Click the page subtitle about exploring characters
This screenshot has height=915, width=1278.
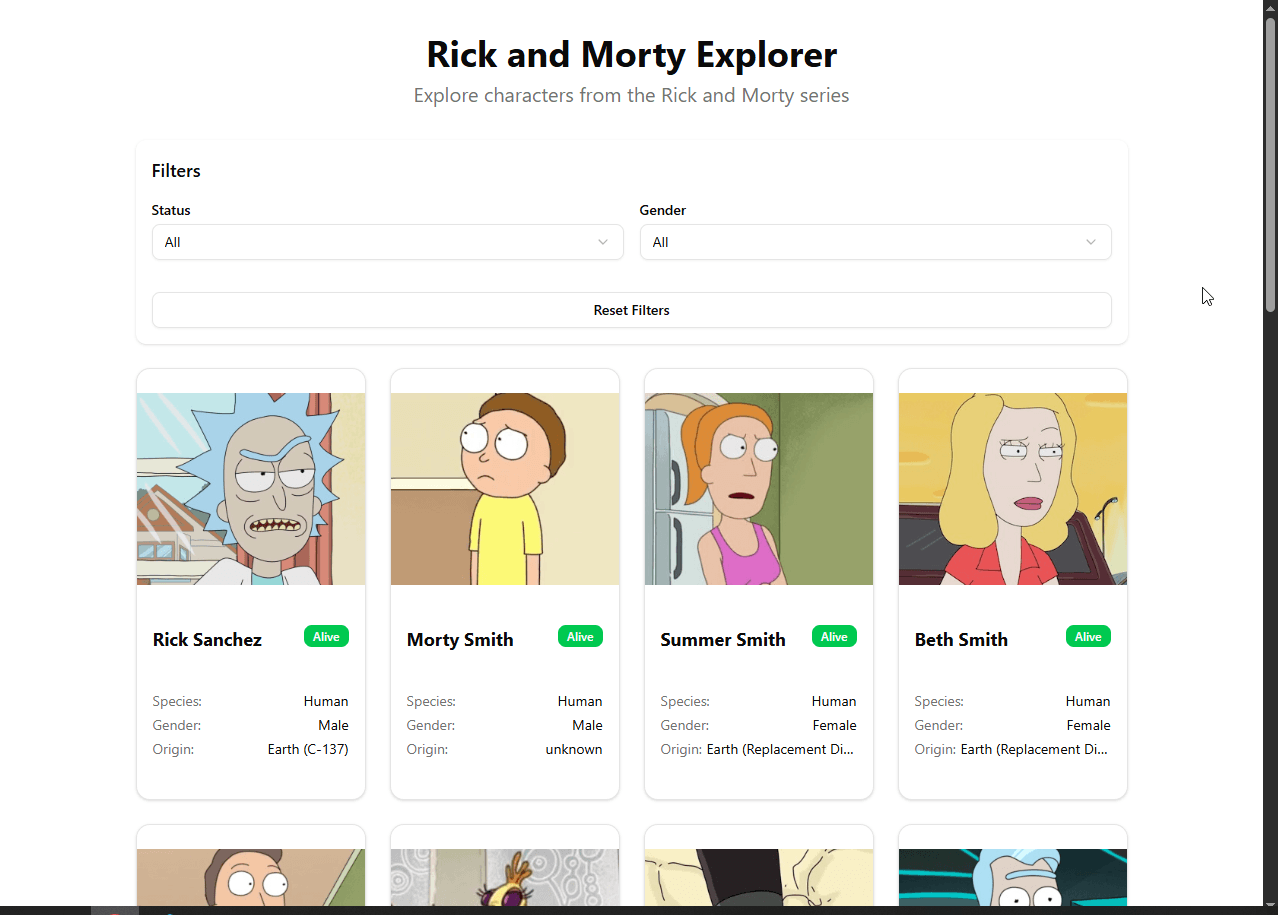click(631, 96)
